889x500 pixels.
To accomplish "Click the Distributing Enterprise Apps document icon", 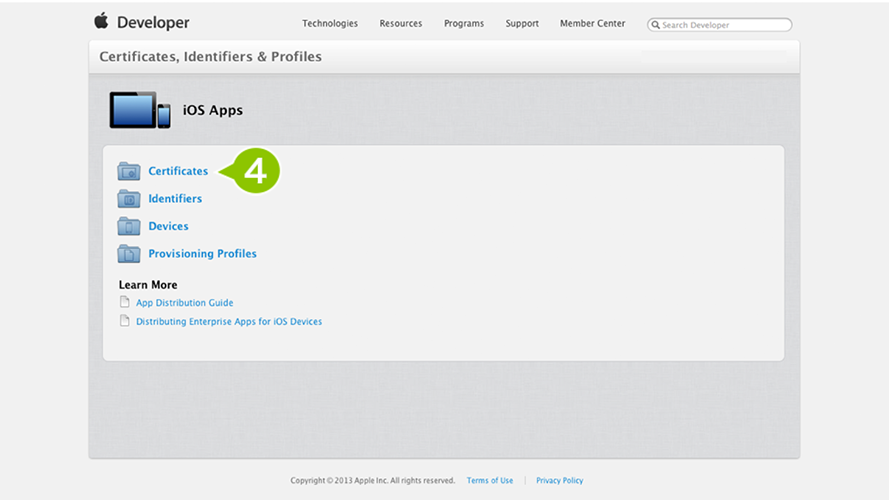I will [x=125, y=321].
